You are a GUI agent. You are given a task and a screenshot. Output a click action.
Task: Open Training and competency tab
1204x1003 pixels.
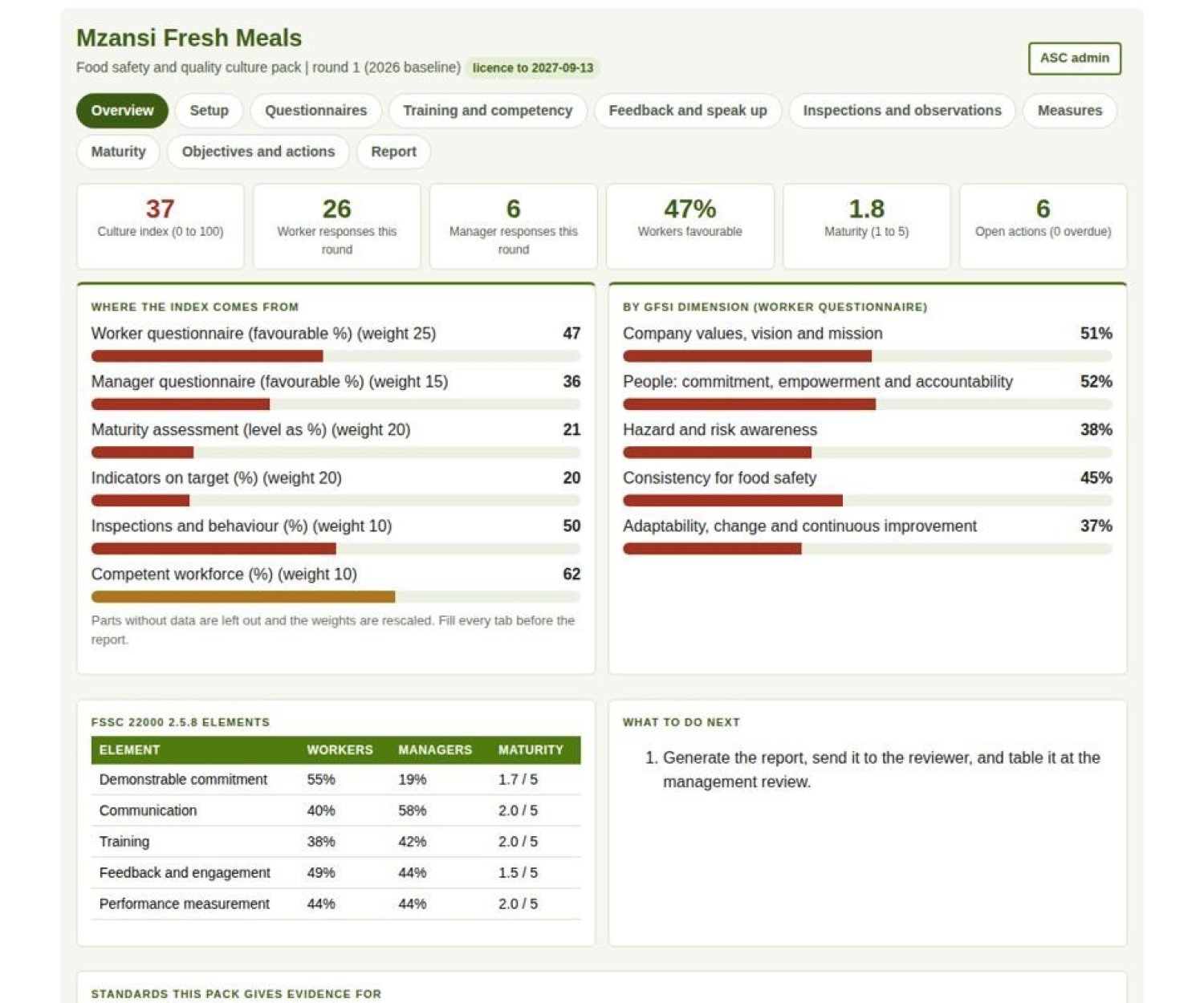[487, 111]
